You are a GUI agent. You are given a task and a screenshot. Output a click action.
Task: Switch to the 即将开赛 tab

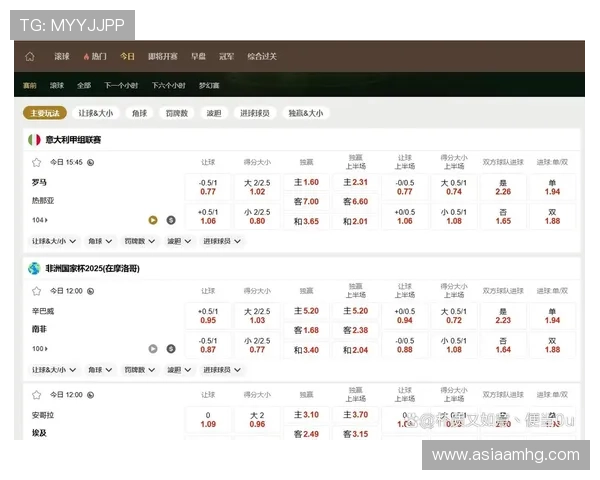[x=163, y=57]
